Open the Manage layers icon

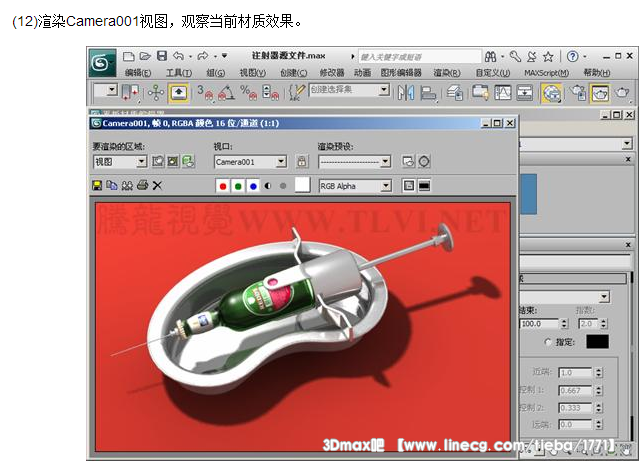tap(455, 93)
